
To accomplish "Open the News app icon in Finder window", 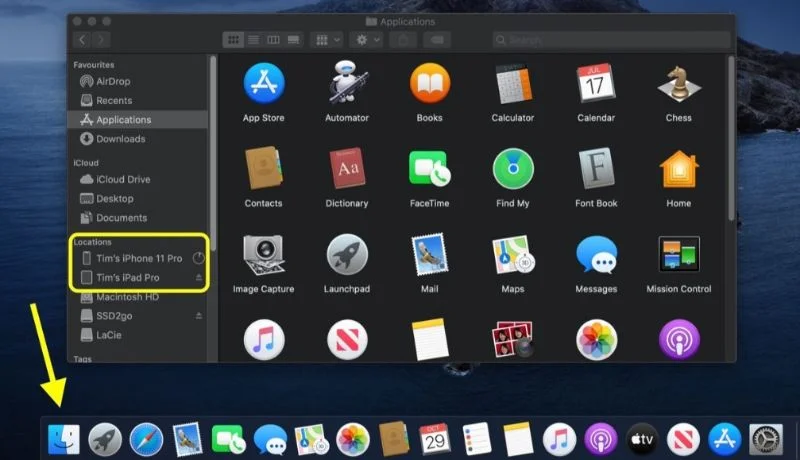I will tap(347, 340).
